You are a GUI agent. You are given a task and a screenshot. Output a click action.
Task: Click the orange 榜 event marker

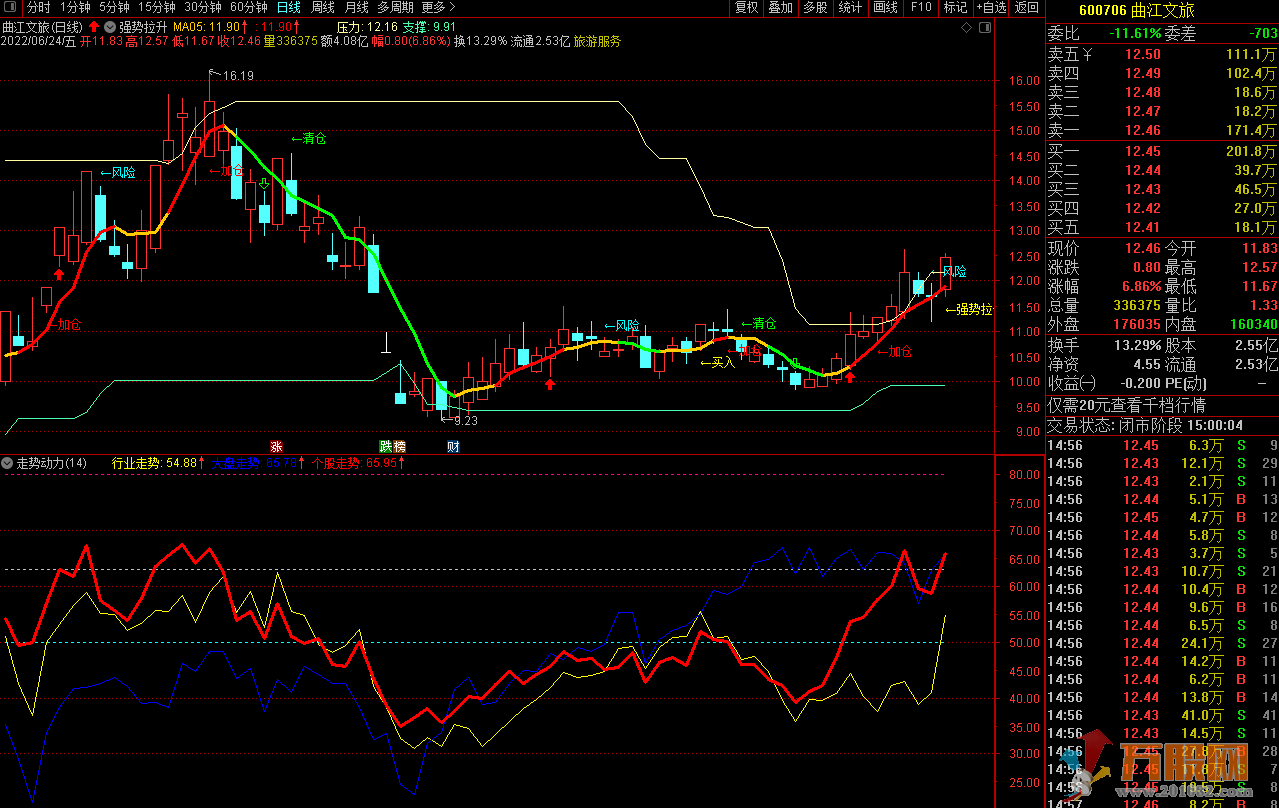[x=399, y=446]
